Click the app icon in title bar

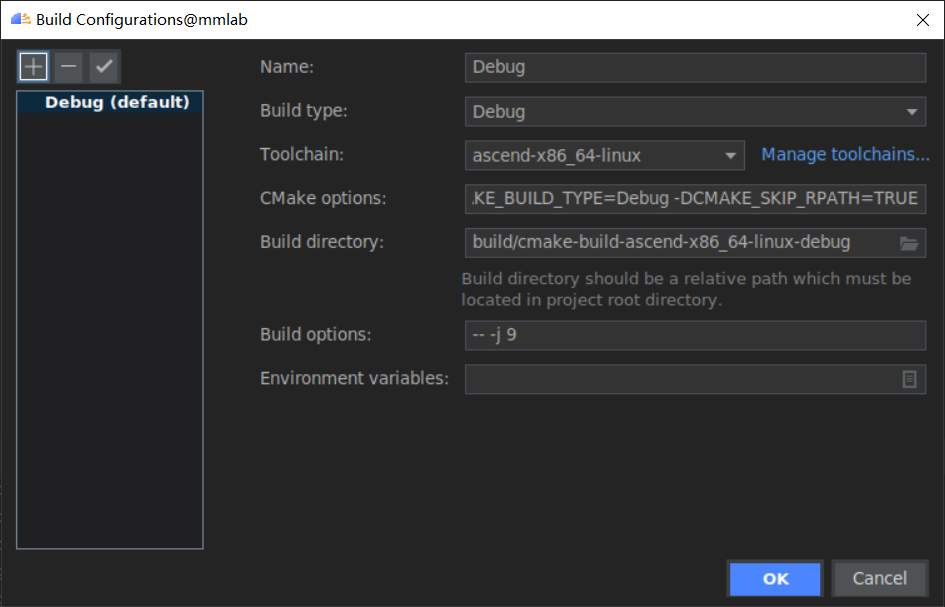tap(20, 19)
